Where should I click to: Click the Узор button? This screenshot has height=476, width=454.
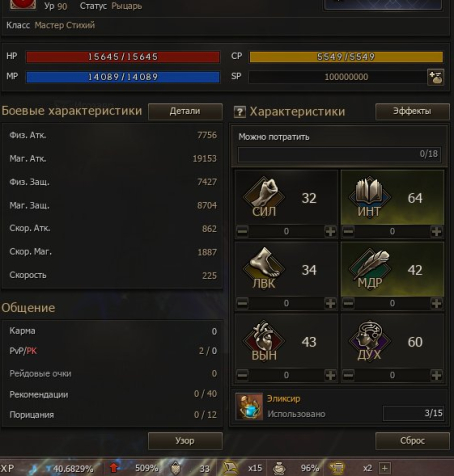(185, 441)
